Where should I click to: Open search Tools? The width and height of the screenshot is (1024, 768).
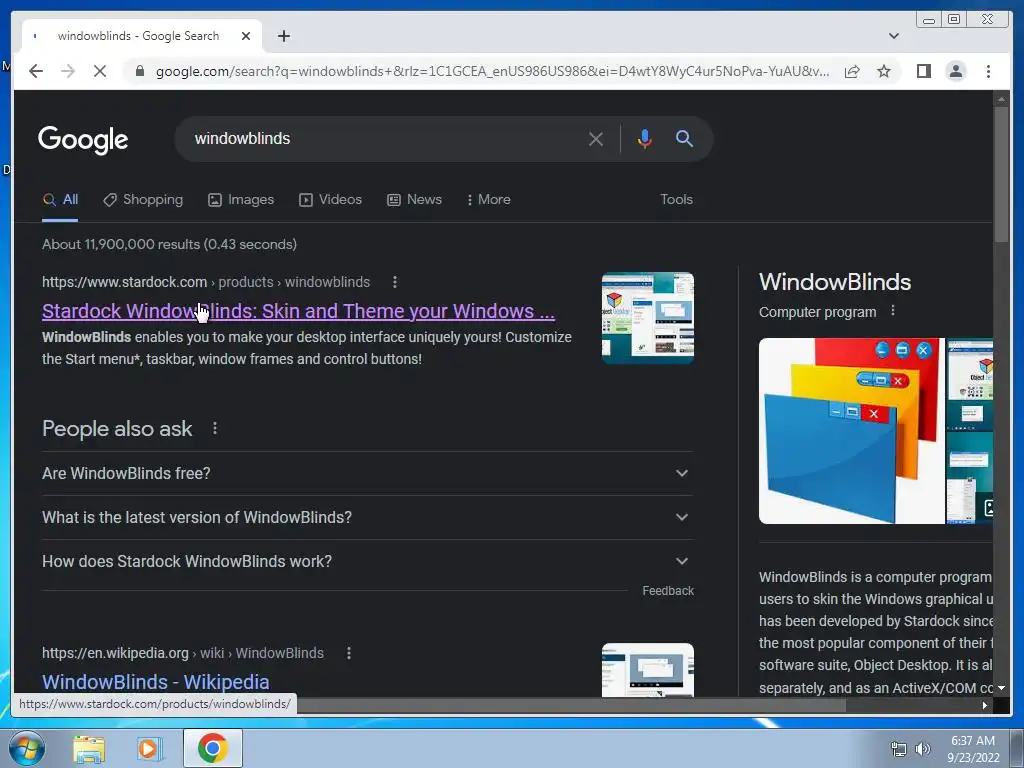(676, 200)
